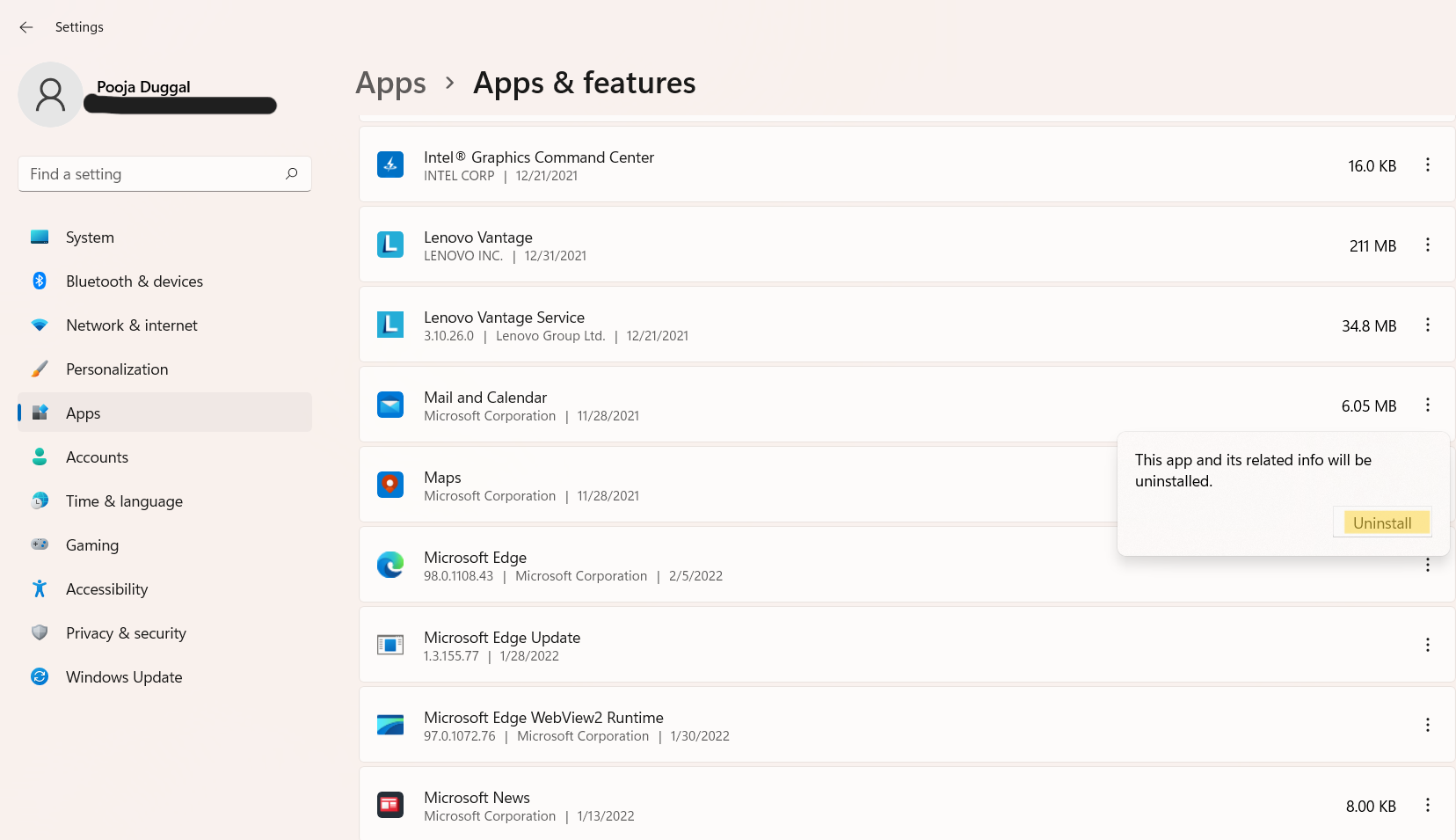This screenshot has height=840, width=1456.
Task: Click the Privacy & security shield icon
Action: (40, 632)
